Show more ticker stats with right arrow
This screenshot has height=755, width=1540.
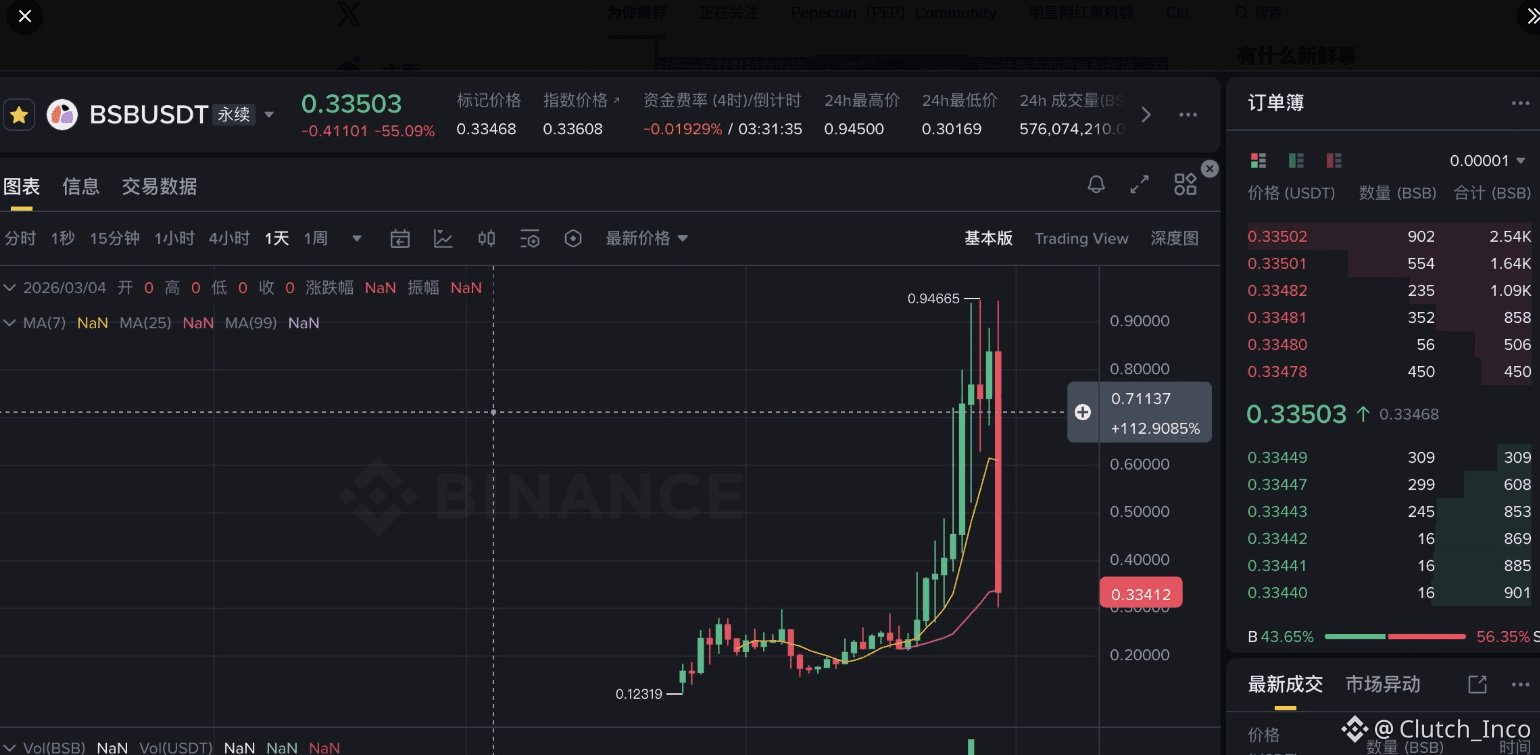click(1146, 115)
